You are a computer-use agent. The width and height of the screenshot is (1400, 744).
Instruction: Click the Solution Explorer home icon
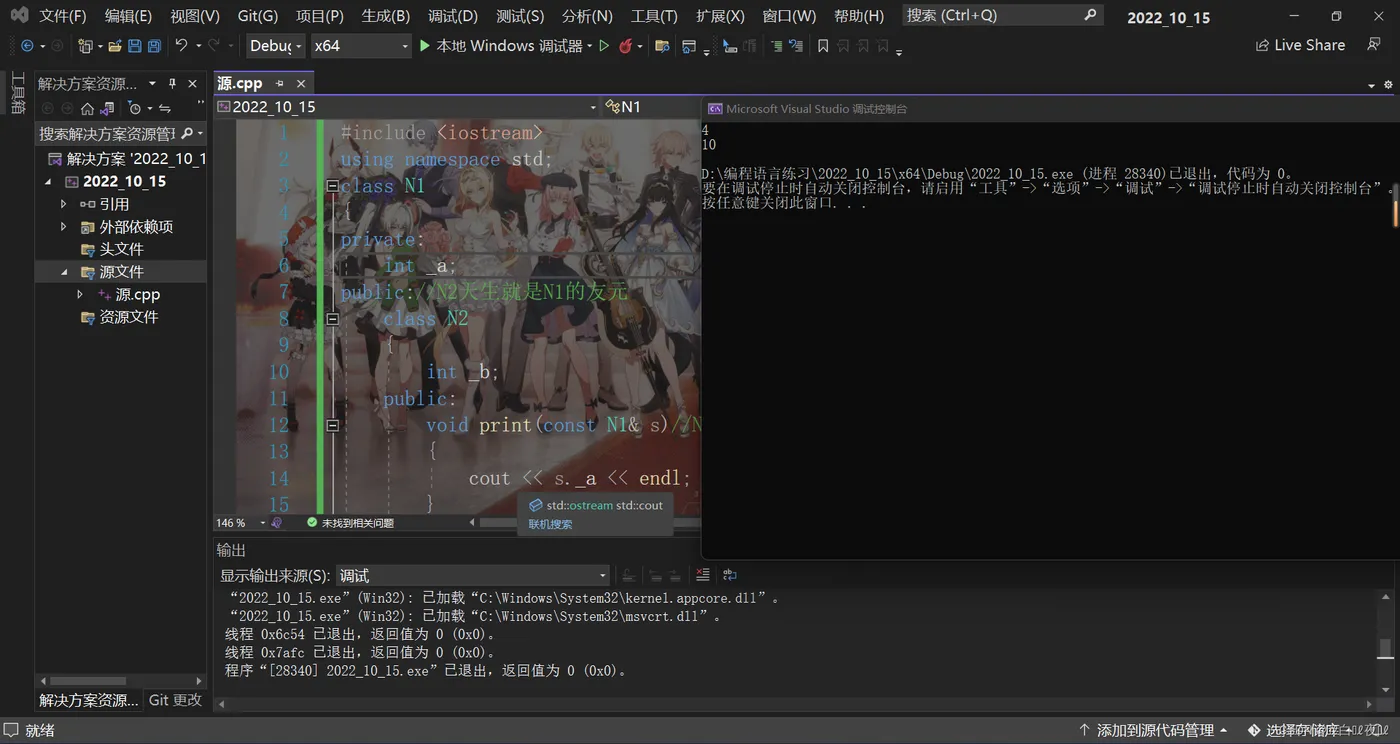pyautogui.click(x=88, y=108)
